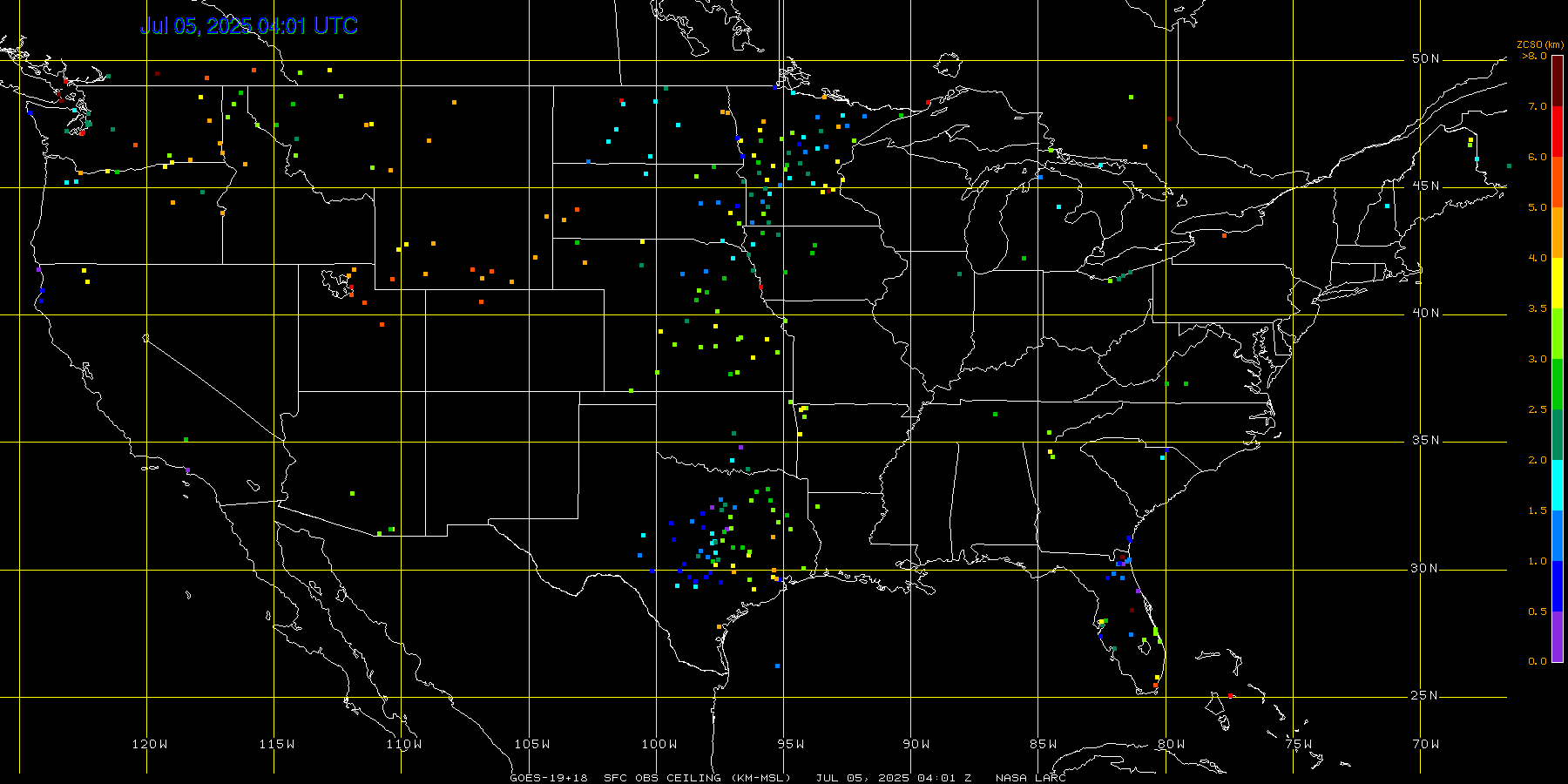The height and width of the screenshot is (784, 1568).
Task: Click the 100W longitude label
Action: (x=659, y=744)
